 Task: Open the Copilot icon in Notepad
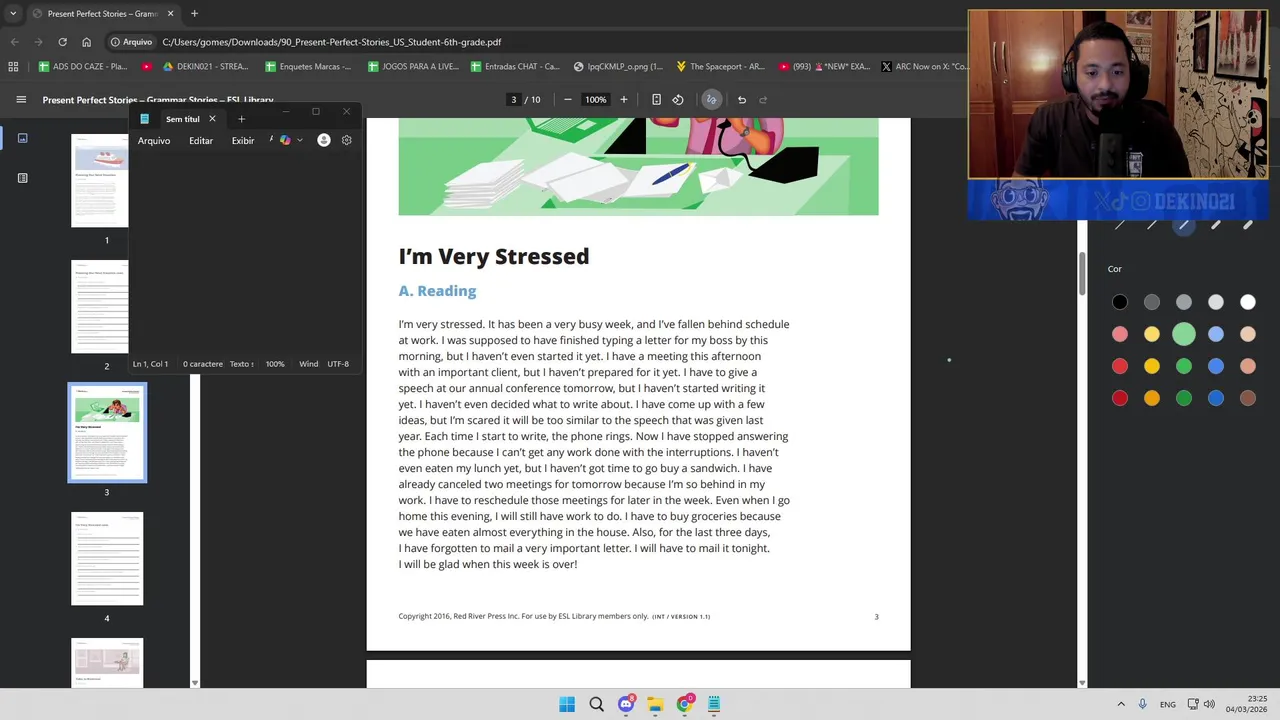click(x=285, y=140)
